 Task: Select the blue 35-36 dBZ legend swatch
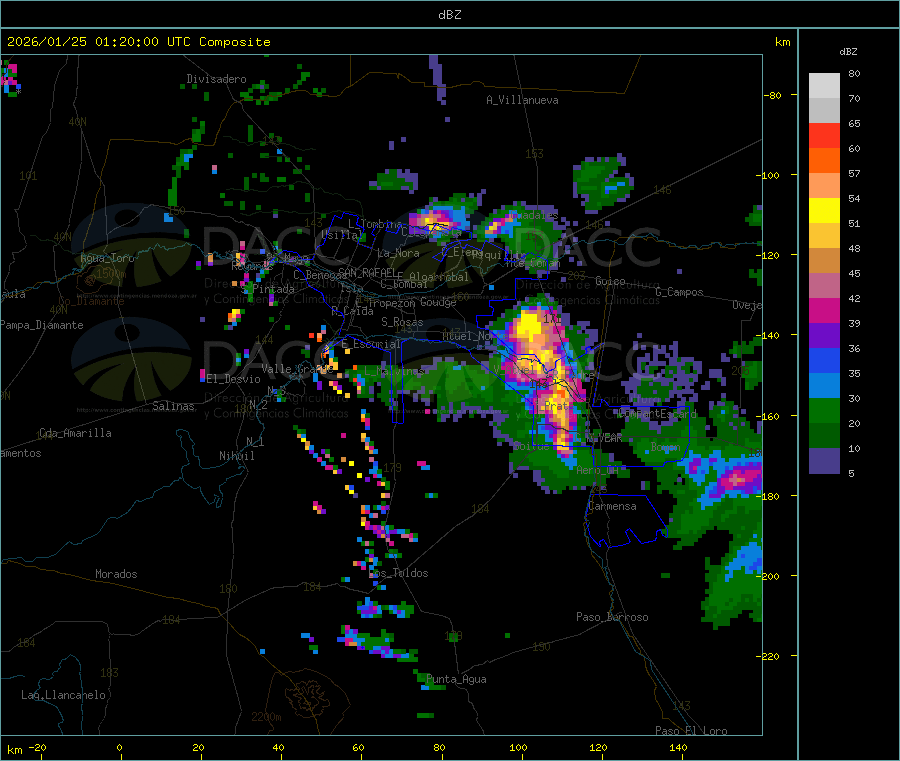coord(824,360)
